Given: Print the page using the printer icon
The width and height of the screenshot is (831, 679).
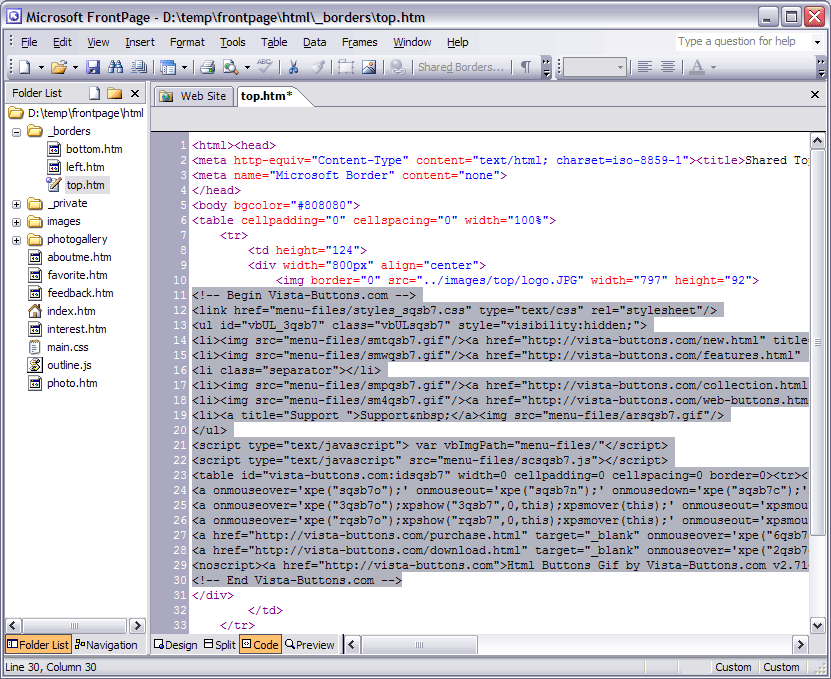Looking at the screenshot, I should (x=207, y=67).
